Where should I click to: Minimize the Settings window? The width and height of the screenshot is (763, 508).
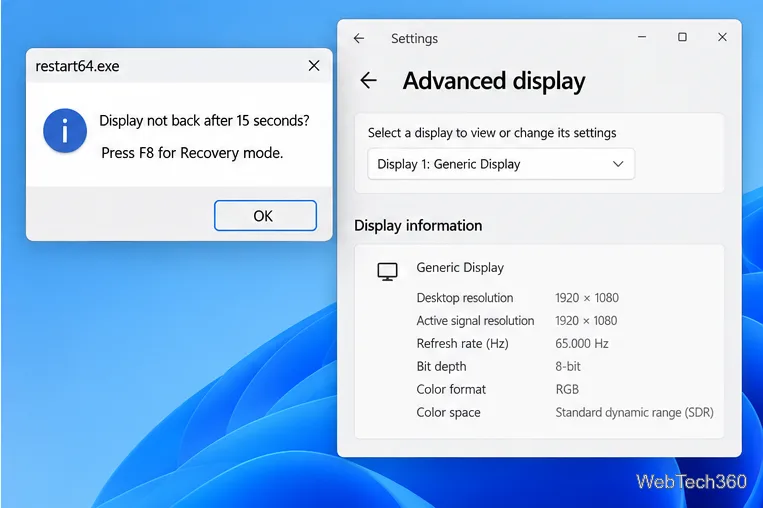click(642, 37)
